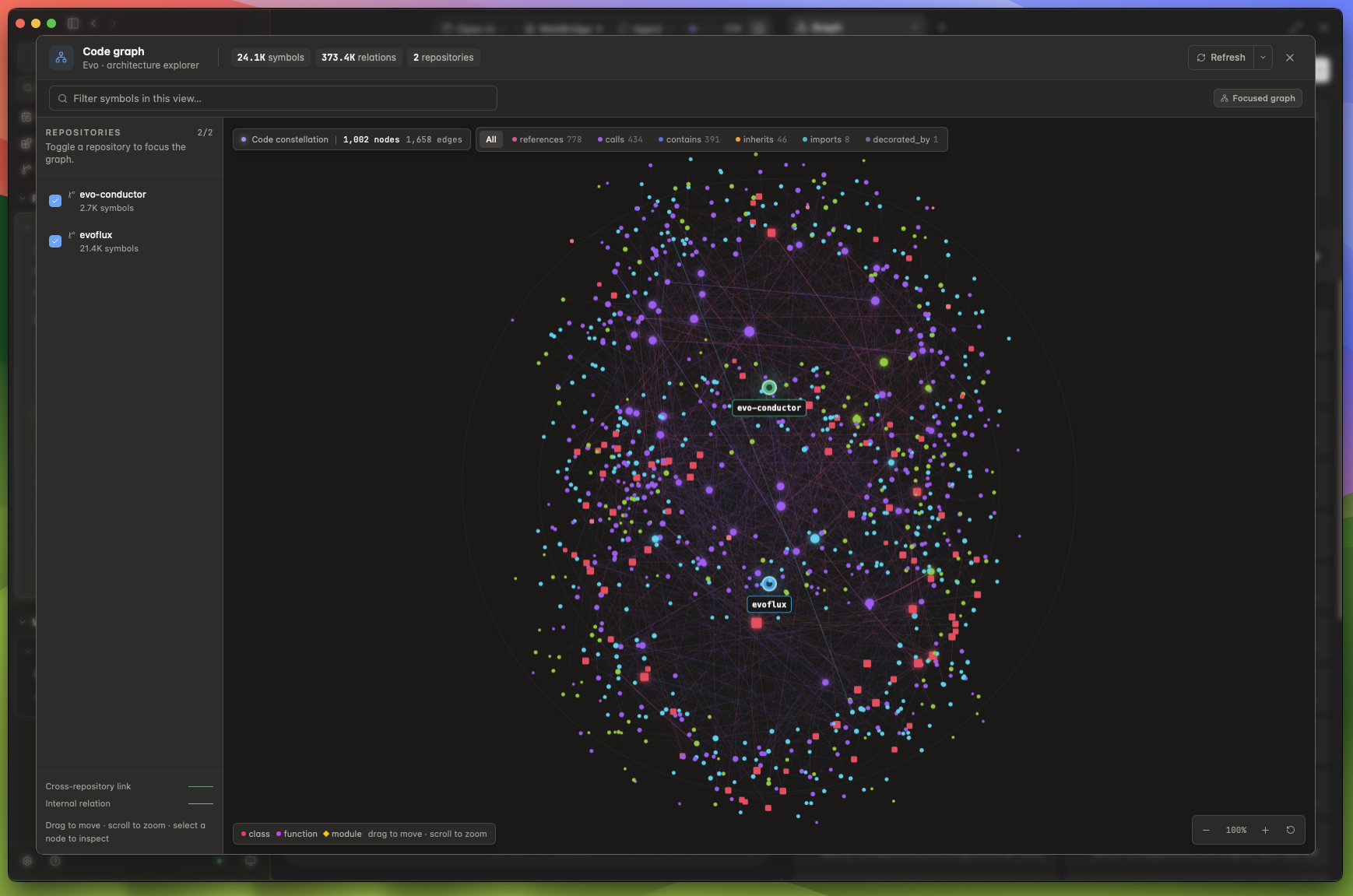Click the evo-conductor node label
1353x896 pixels.
(x=769, y=408)
